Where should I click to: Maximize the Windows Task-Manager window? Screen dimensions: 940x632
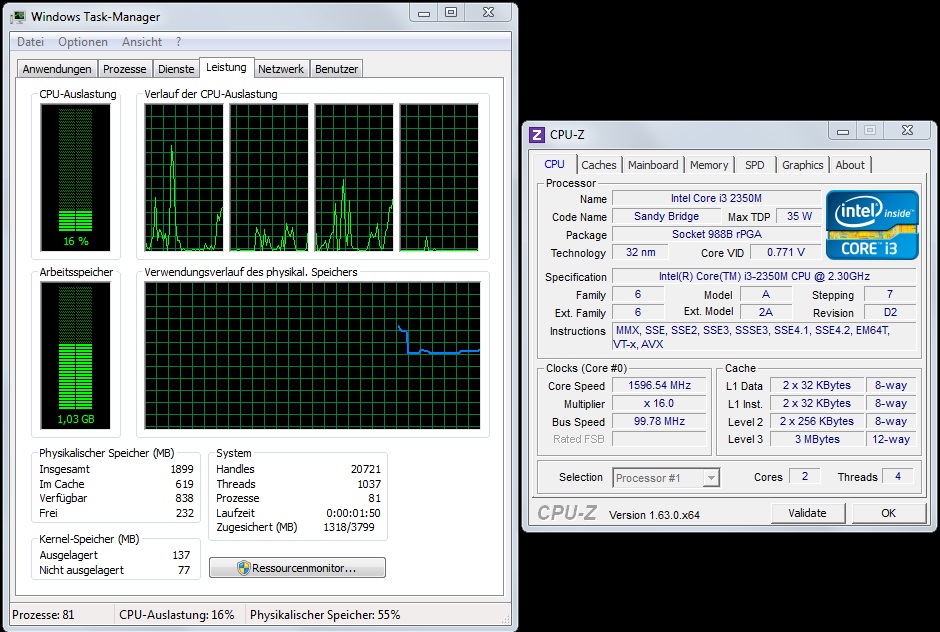(451, 12)
